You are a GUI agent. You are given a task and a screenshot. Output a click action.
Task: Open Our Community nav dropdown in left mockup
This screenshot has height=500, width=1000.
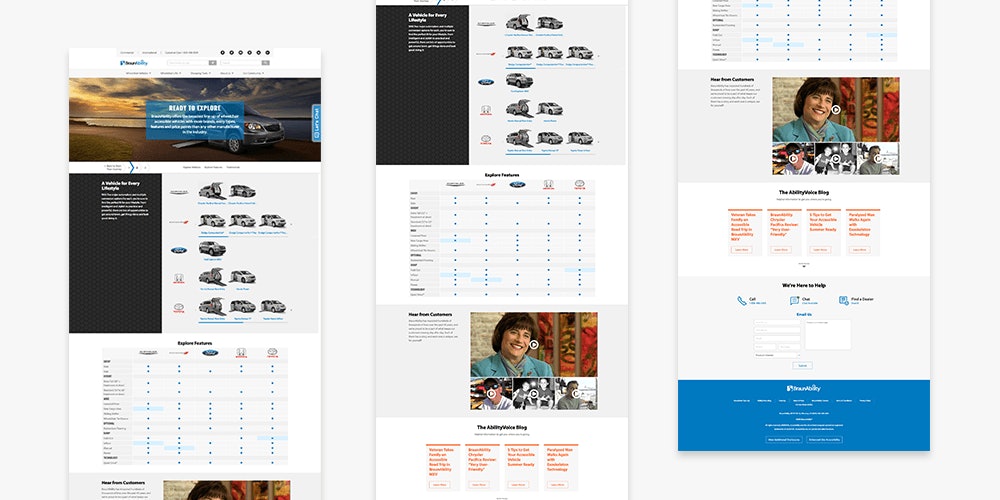[x=253, y=73]
